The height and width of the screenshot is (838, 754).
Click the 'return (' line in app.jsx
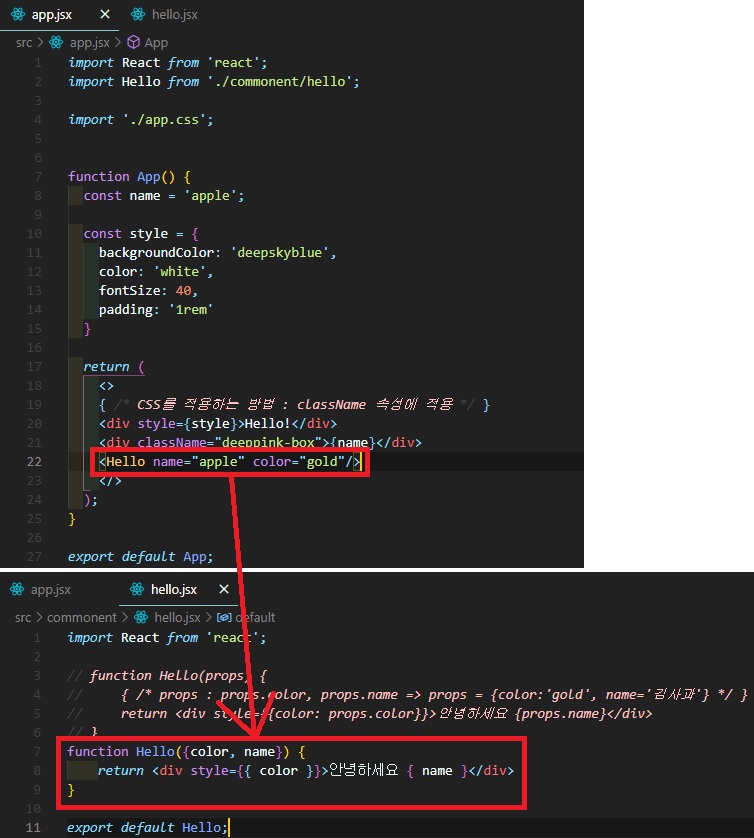(x=114, y=367)
